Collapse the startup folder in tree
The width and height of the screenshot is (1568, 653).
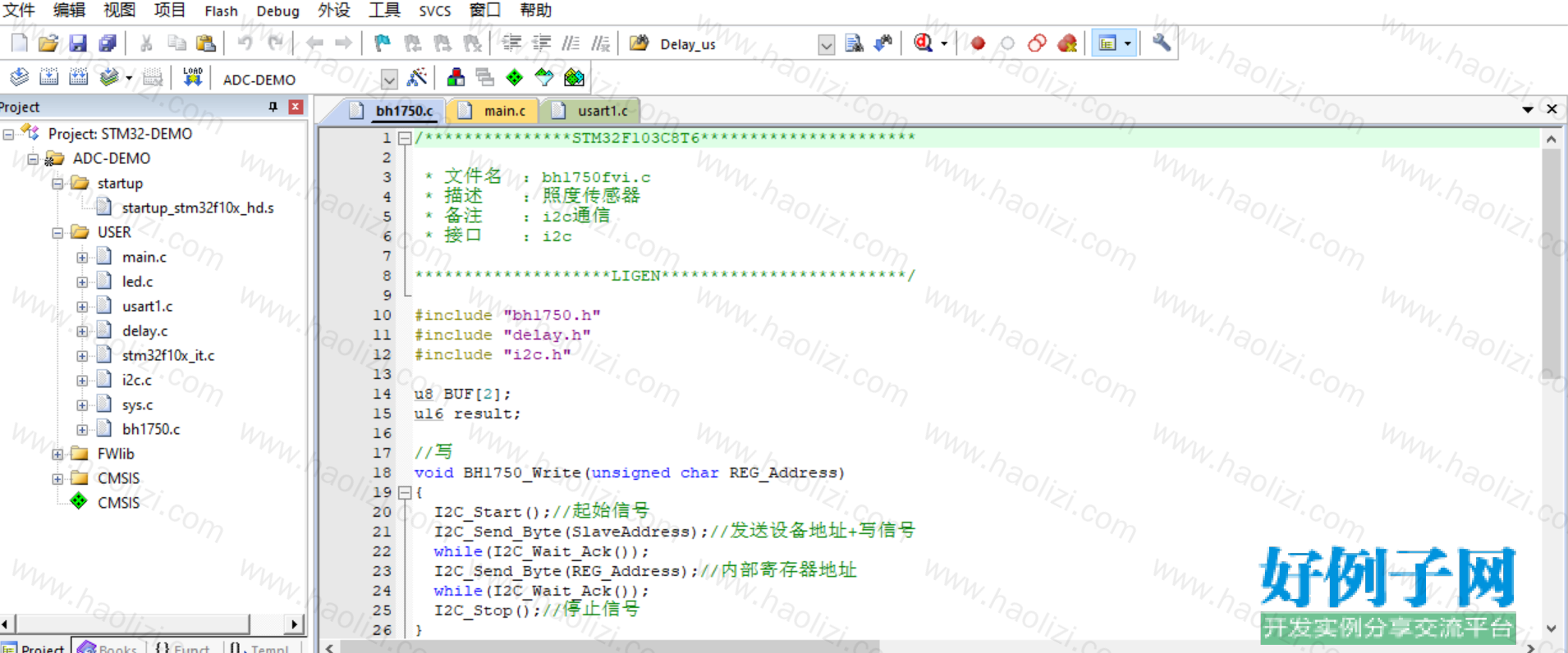[57, 184]
